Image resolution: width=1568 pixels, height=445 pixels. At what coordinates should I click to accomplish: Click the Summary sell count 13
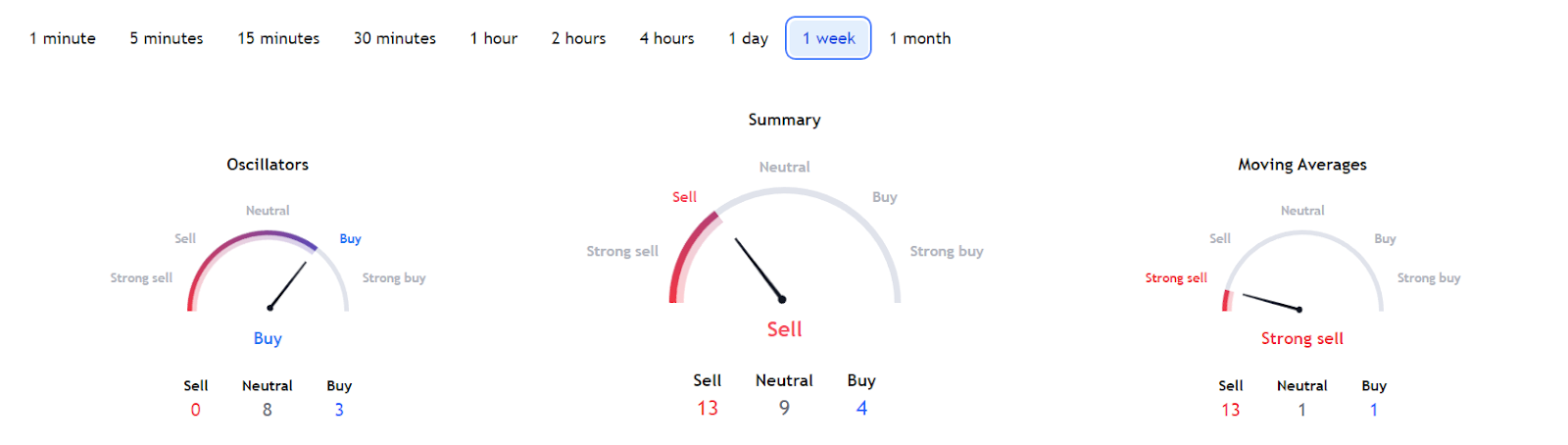[x=708, y=408]
